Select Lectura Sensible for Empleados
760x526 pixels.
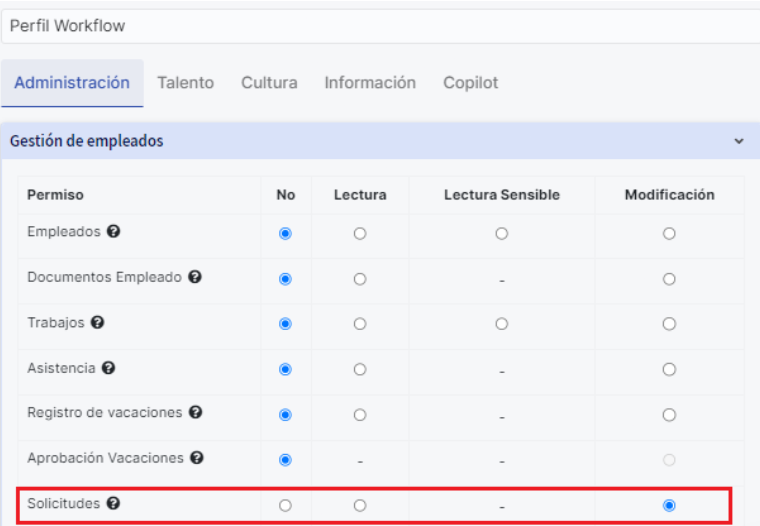(x=502, y=234)
